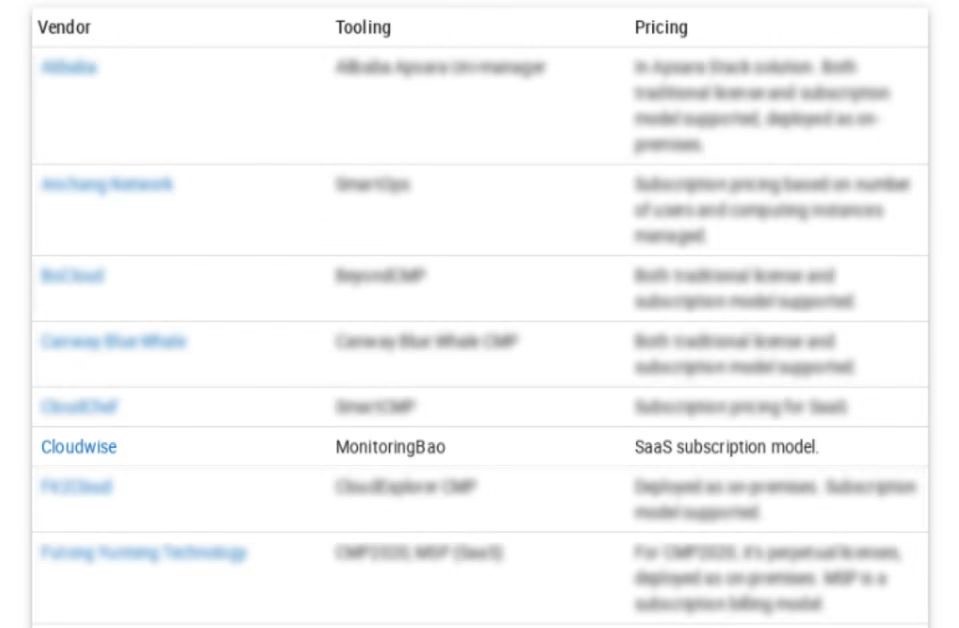
Task: Follow the FIT2Cloud vendor link
Action: (x=76, y=487)
